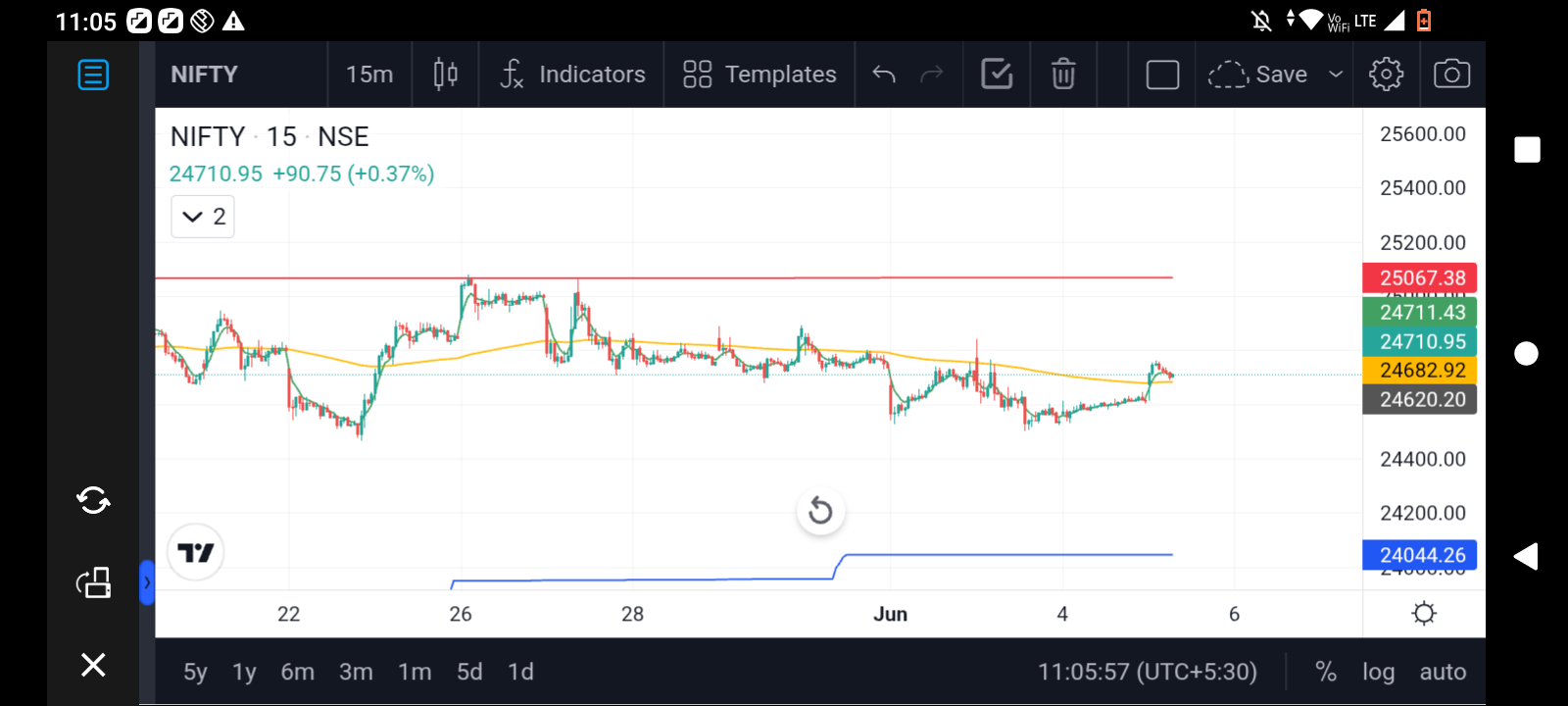This screenshot has width=1568, height=706.
Task: Click the +90.75 (+0.37%) change value
Action: (x=353, y=174)
